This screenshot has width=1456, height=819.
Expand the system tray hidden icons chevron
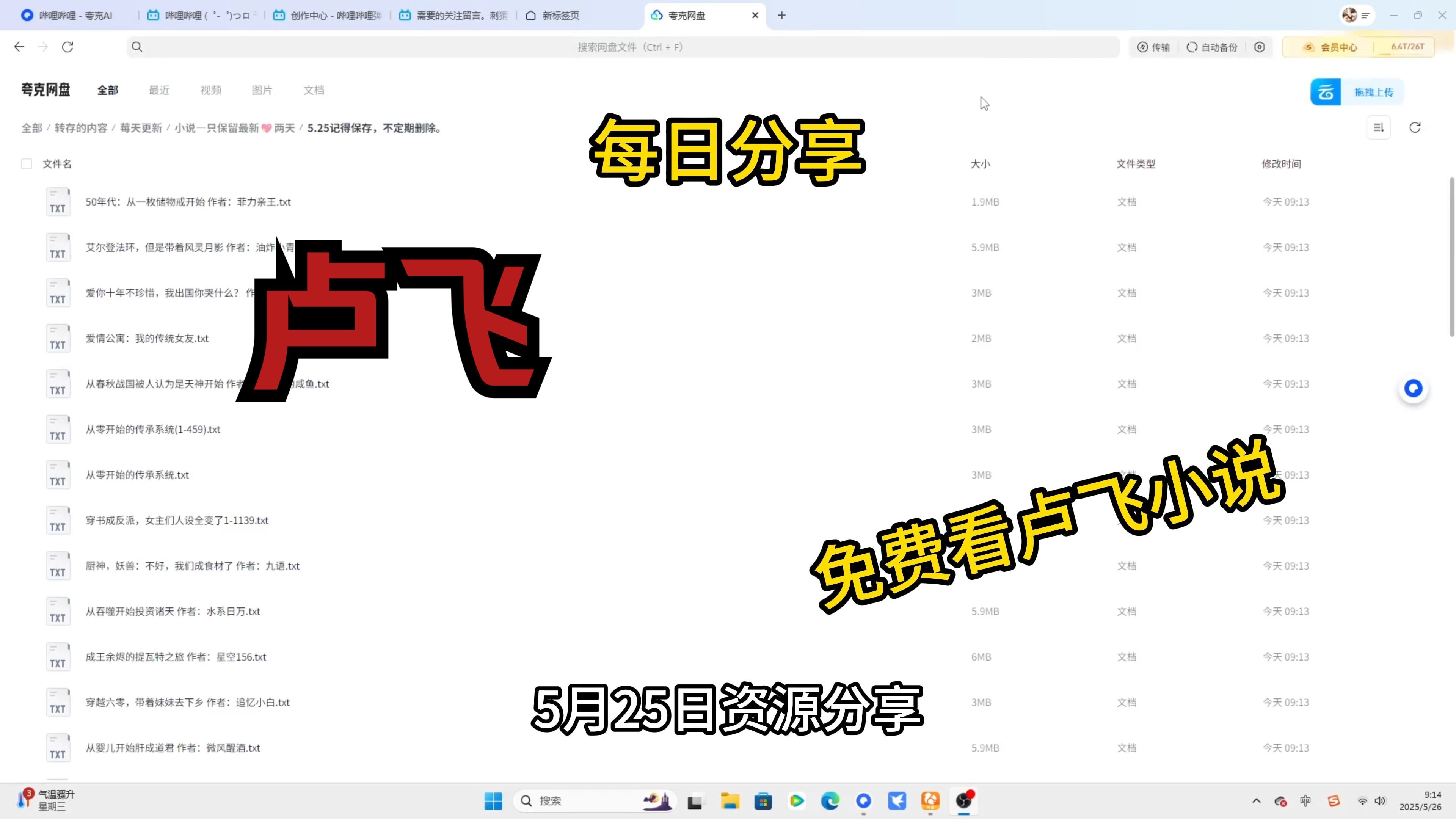click(1256, 801)
